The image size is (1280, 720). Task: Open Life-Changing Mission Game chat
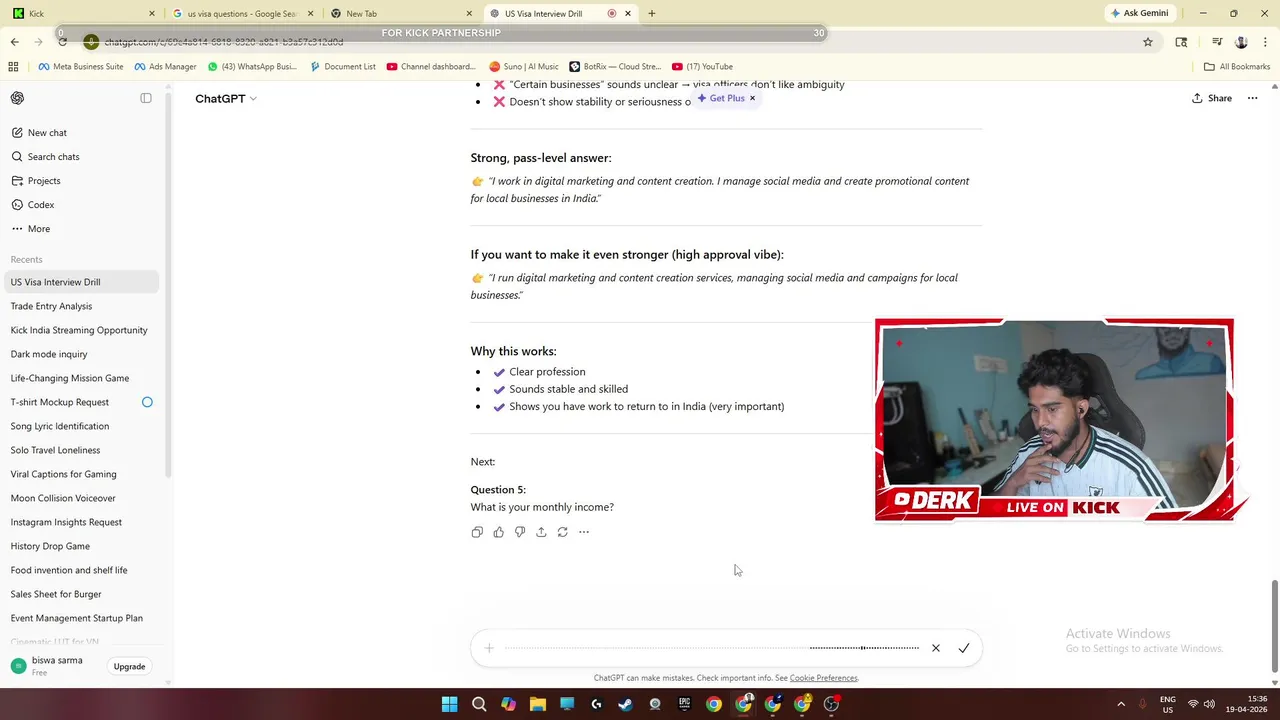click(x=81, y=378)
